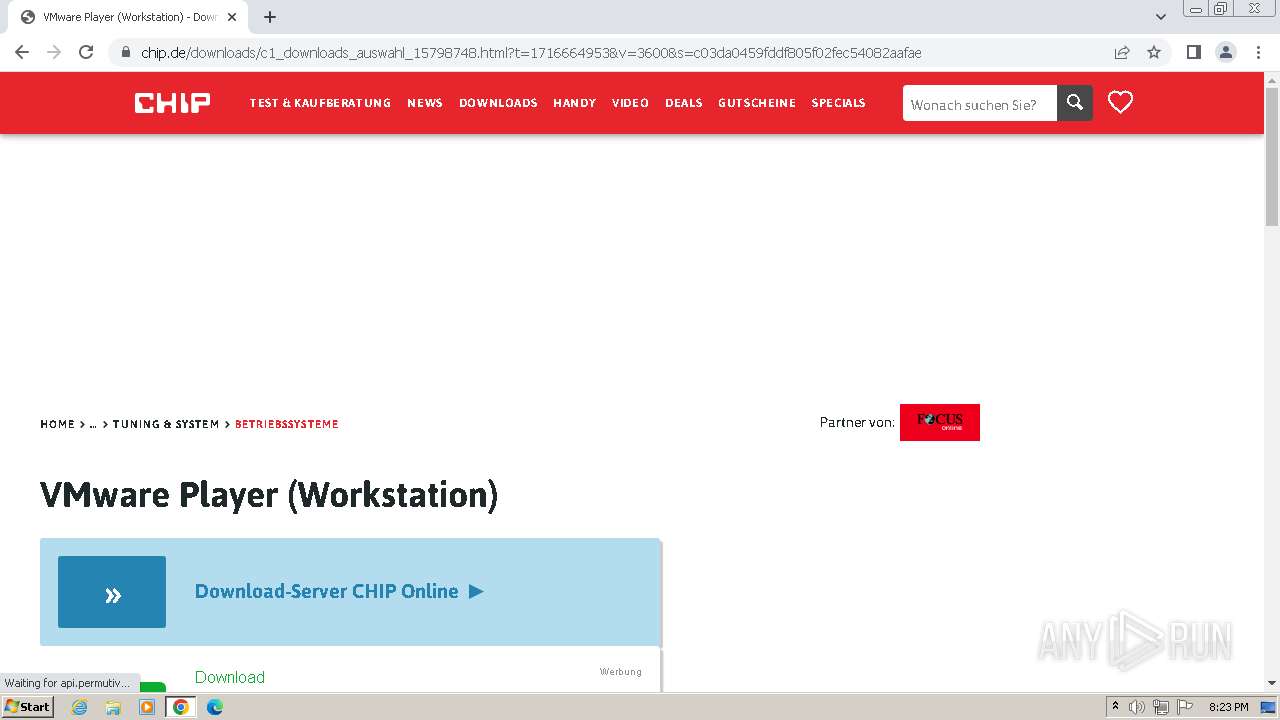Open the heart favorites icon
This screenshot has height=720, width=1280.
pyautogui.click(x=1120, y=102)
